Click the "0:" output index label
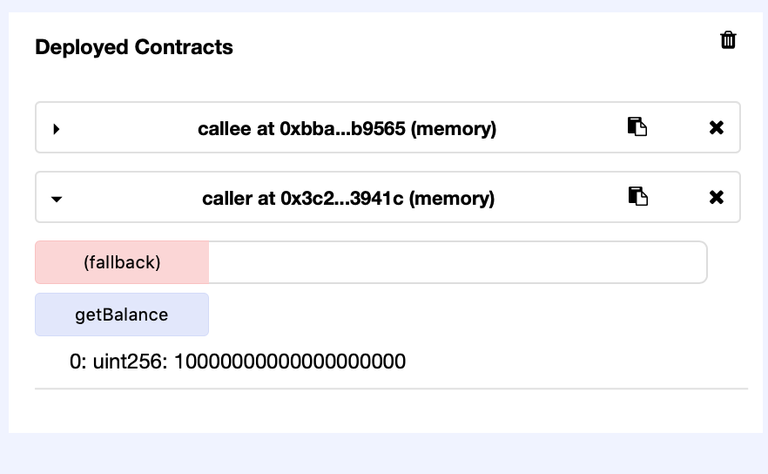Viewport: 768px width, 474px height. (78, 361)
